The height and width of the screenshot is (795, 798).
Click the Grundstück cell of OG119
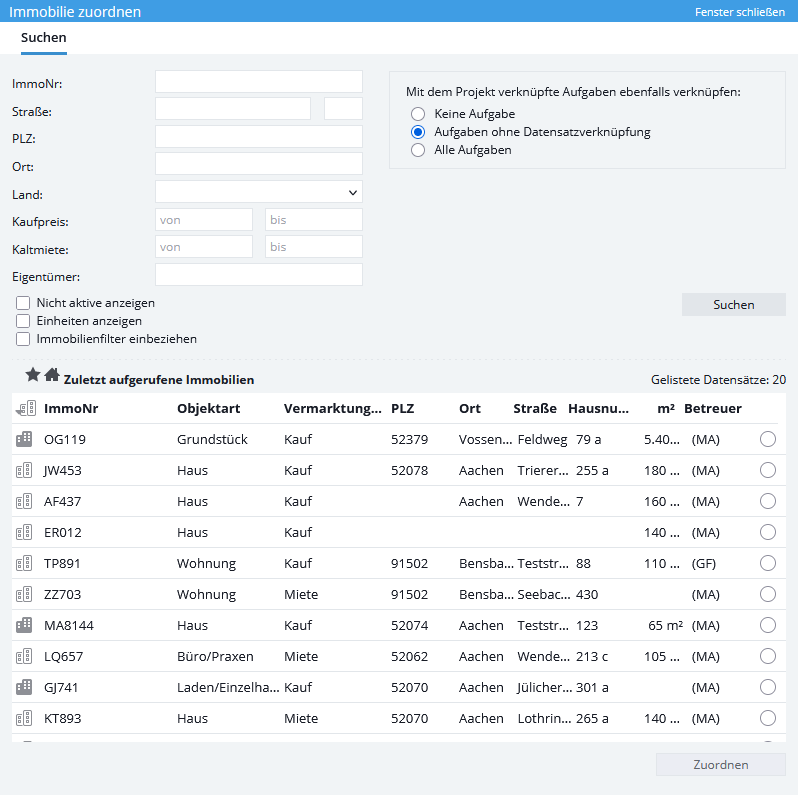point(212,439)
